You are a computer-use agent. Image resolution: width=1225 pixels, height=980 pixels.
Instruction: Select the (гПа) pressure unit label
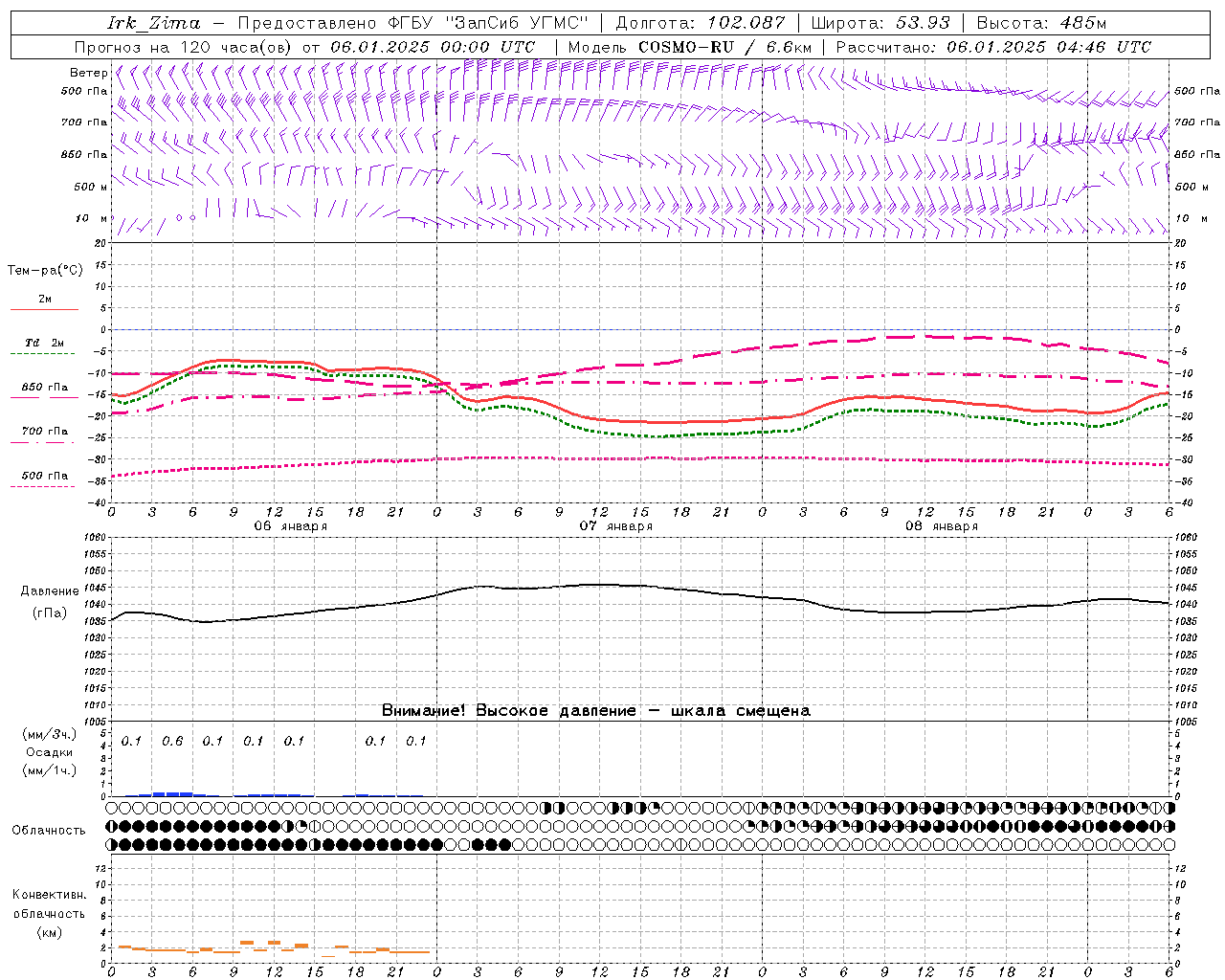pos(50,613)
